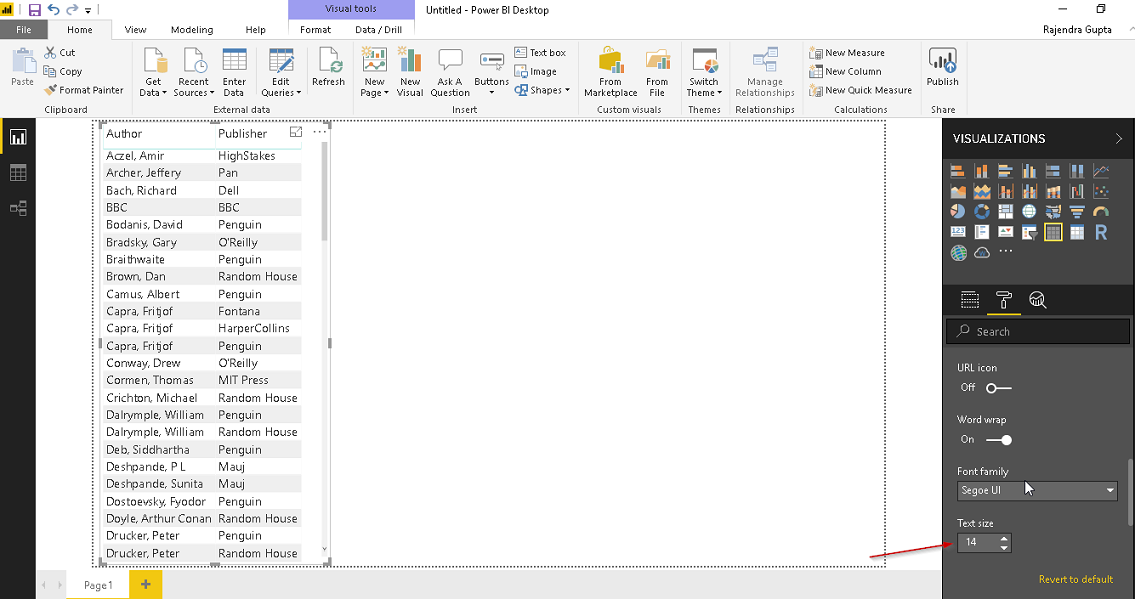Open the Edit Queries dropdown
1135x599 pixels.
coord(281,73)
